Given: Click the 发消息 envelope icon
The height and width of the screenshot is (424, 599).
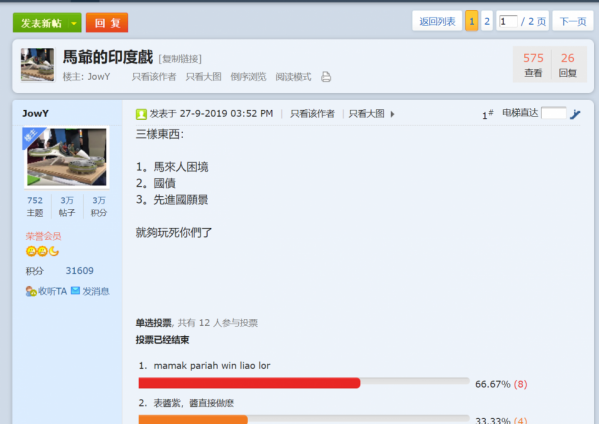Looking at the screenshot, I should pos(76,291).
